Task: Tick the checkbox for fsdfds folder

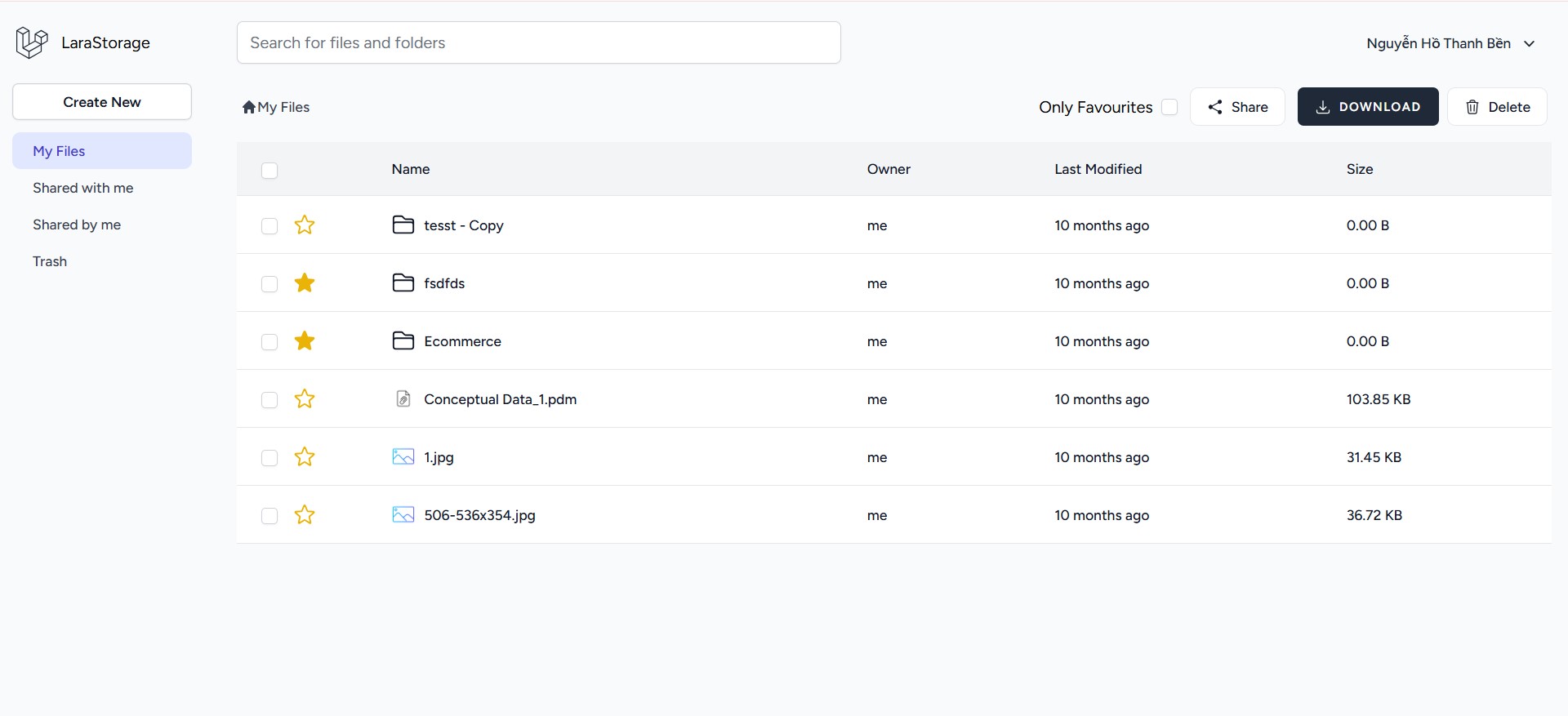Action: (269, 284)
